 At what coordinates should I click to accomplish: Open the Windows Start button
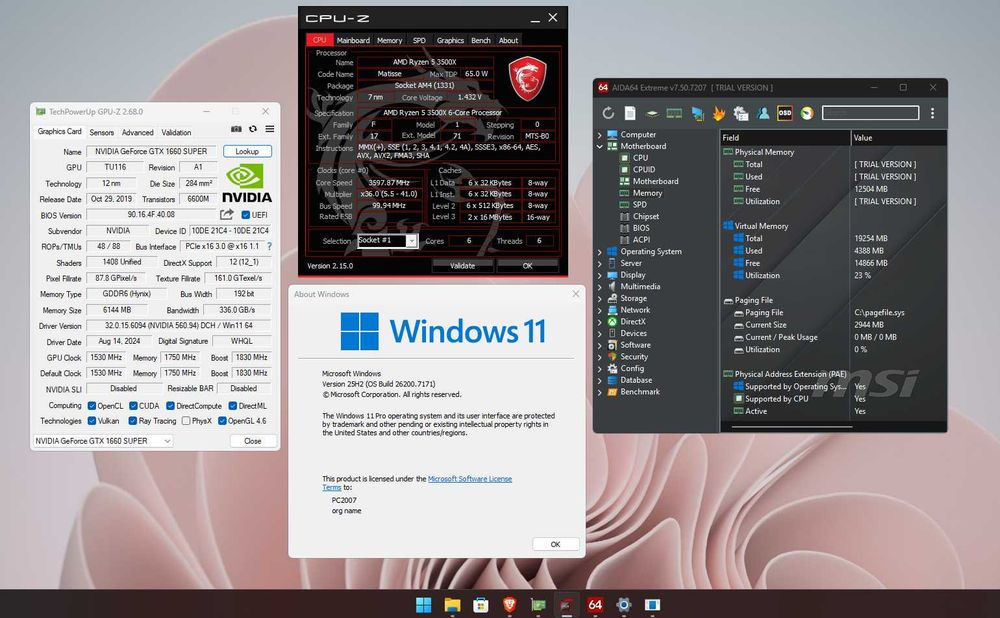423,604
